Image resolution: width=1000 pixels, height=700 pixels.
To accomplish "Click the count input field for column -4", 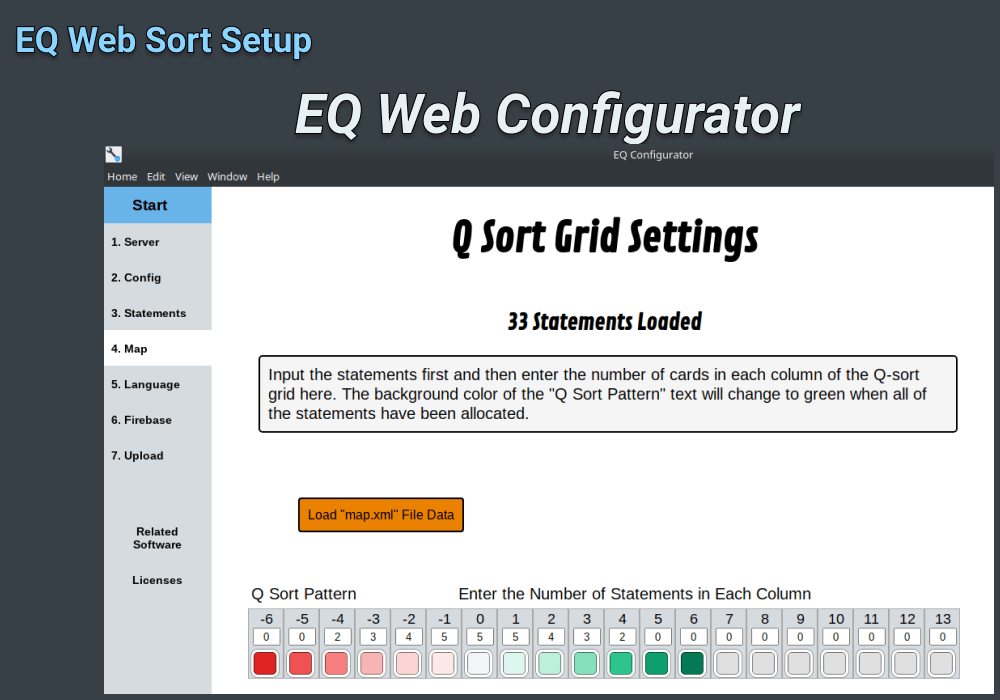I will [337, 637].
